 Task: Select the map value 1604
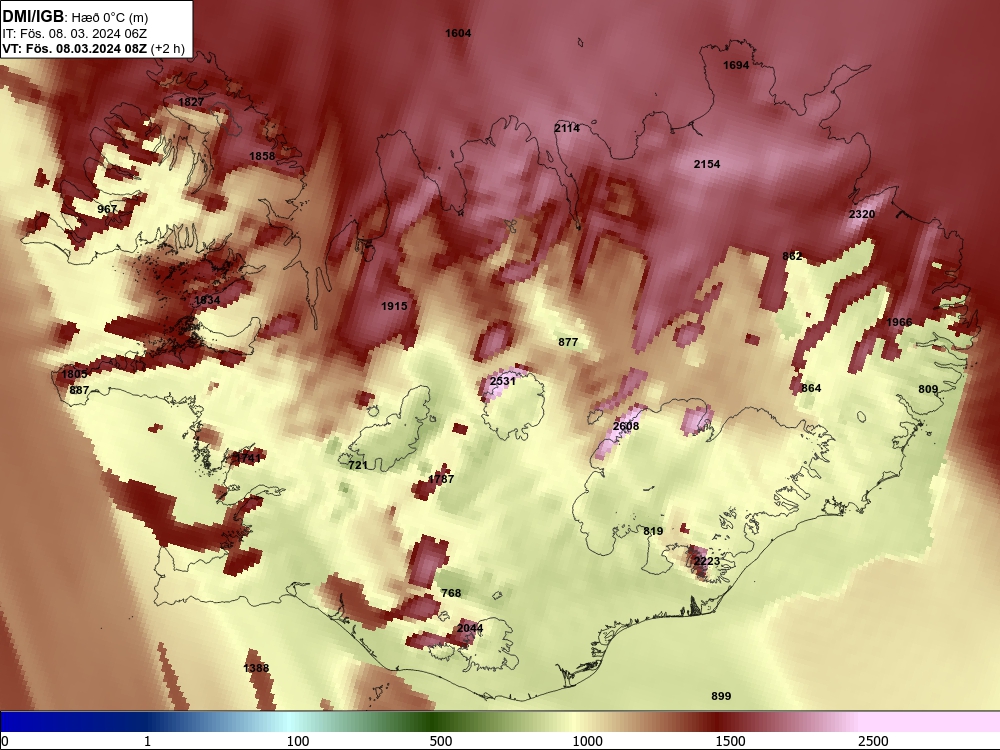pyautogui.click(x=458, y=33)
